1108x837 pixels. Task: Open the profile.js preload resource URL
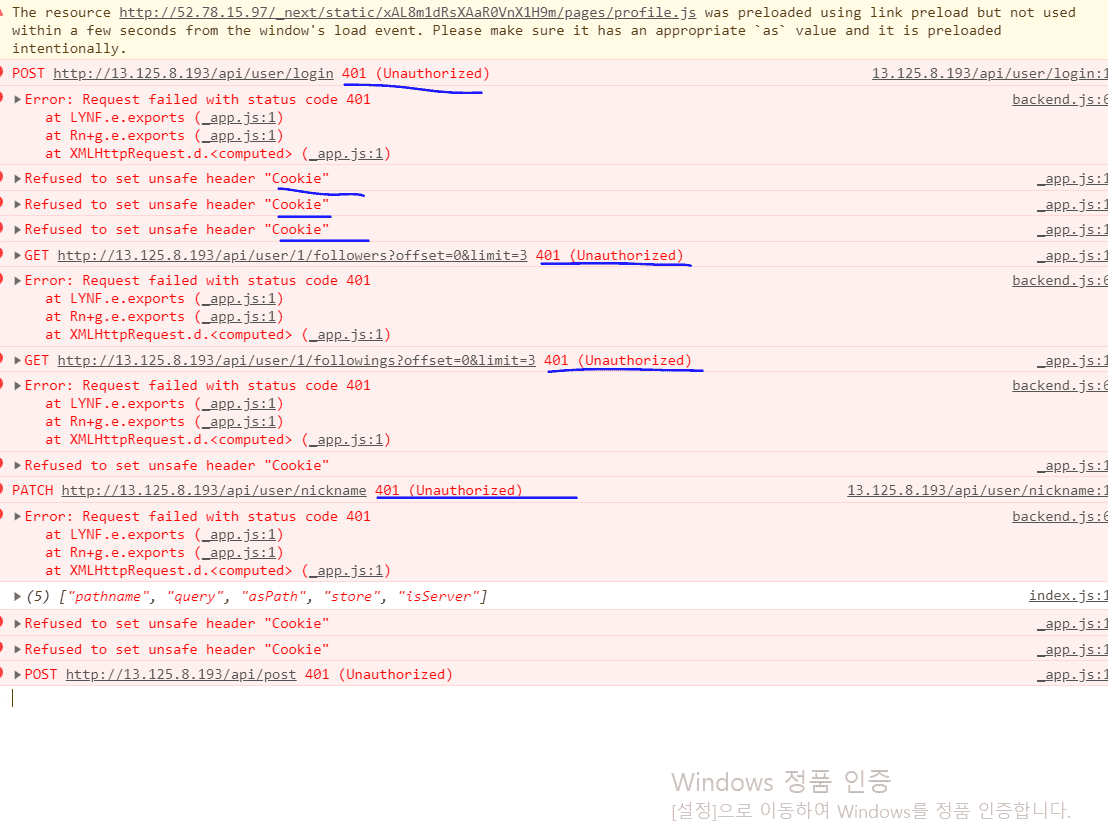pyautogui.click(x=408, y=13)
